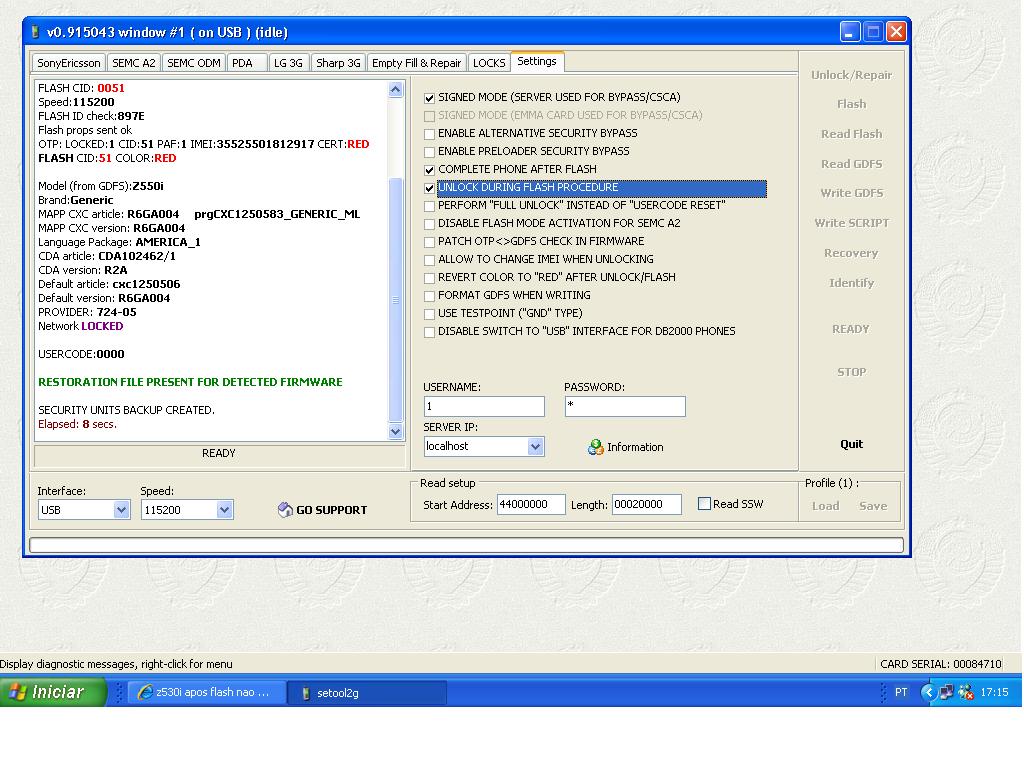Open the Interface USB dropdown
This screenshot has height=768, width=1024.
121,510
